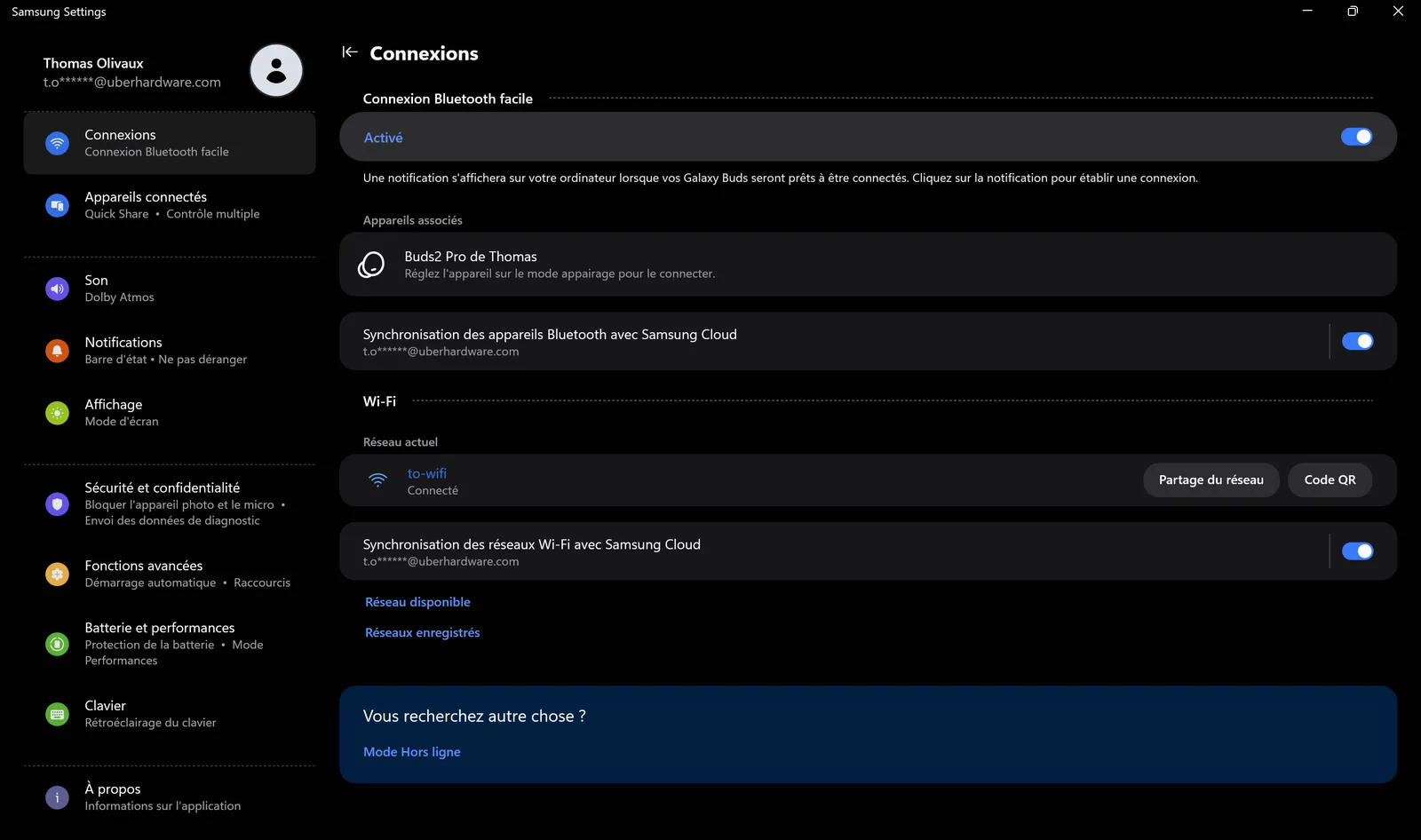Toggle Wi-Fi networks sync with Samsung Cloud
This screenshot has width=1421, height=840.
tap(1357, 551)
